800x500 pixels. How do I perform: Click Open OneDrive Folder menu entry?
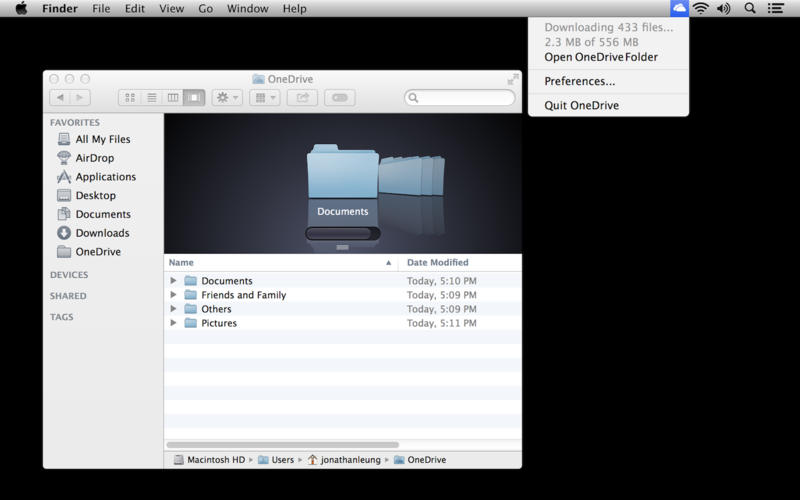coord(601,57)
